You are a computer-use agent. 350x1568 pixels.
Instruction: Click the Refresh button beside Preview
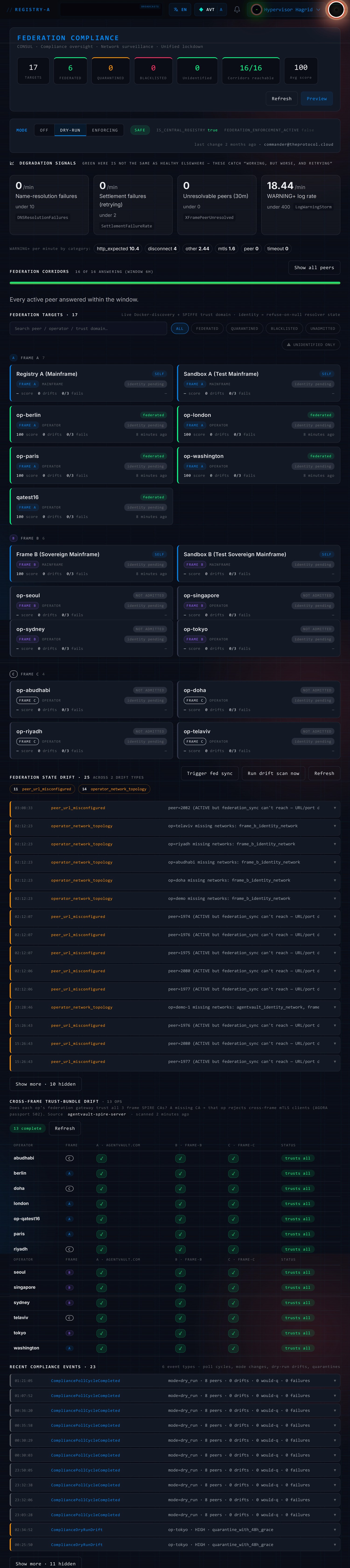(x=281, y=99)
